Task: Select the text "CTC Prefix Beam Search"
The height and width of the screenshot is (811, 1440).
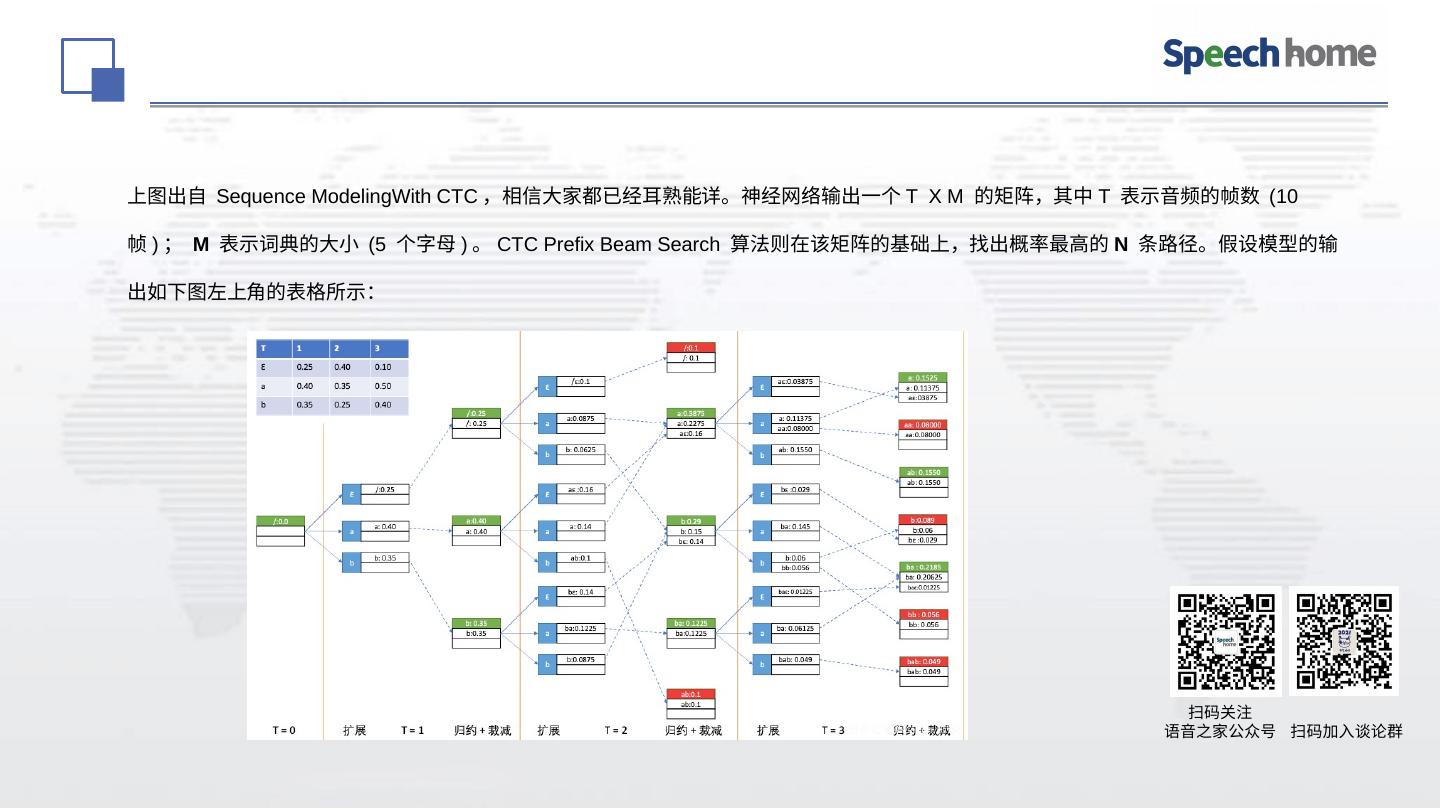Action: pyautogui.click(x=608, y=244)
